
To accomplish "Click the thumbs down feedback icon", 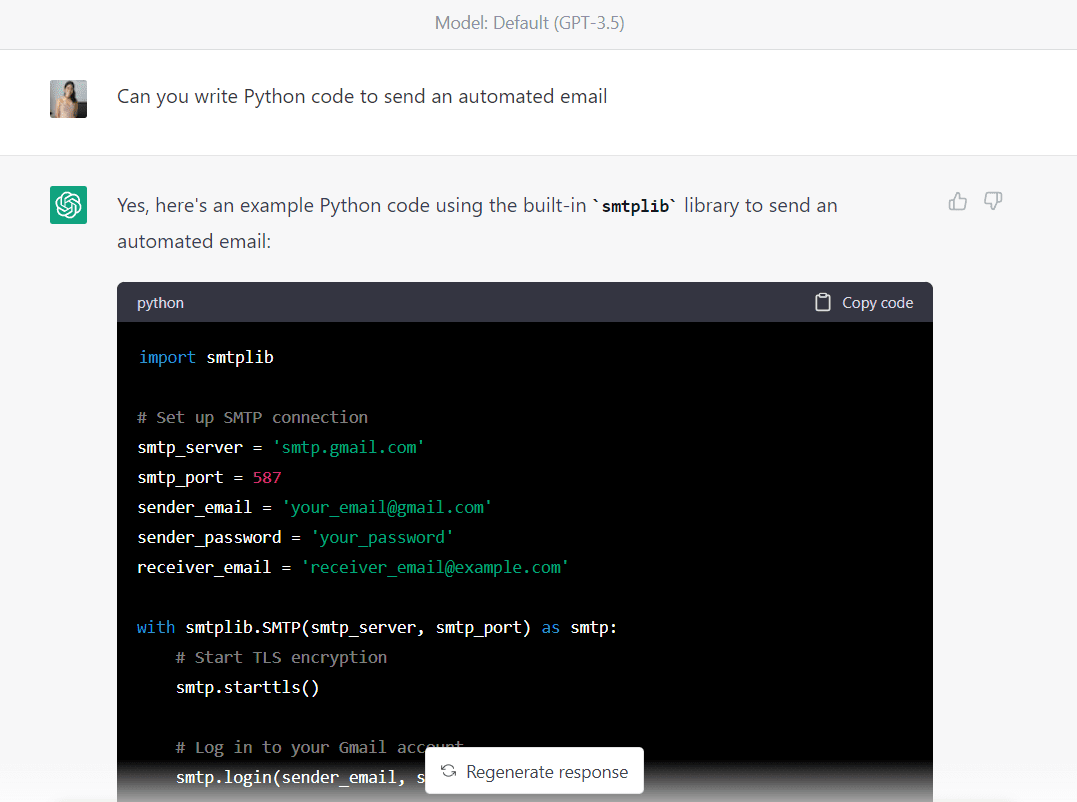I will (993, 201).
